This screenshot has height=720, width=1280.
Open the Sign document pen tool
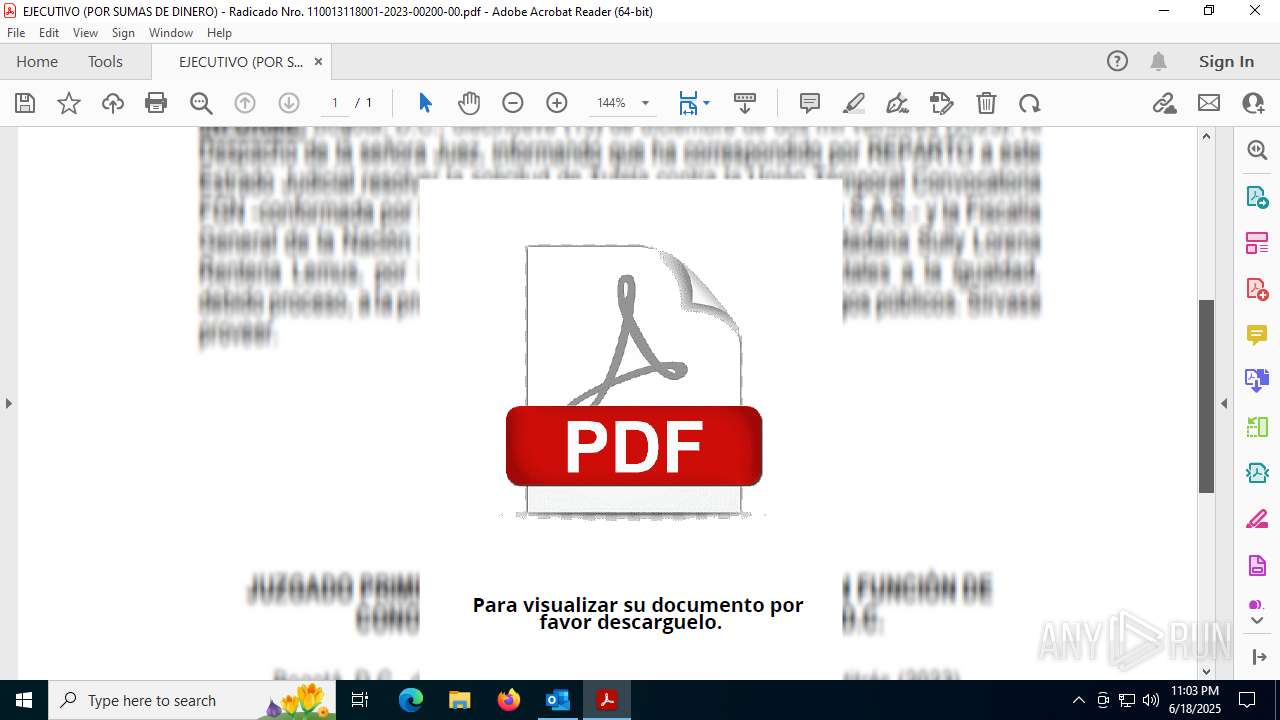(898, 103)
